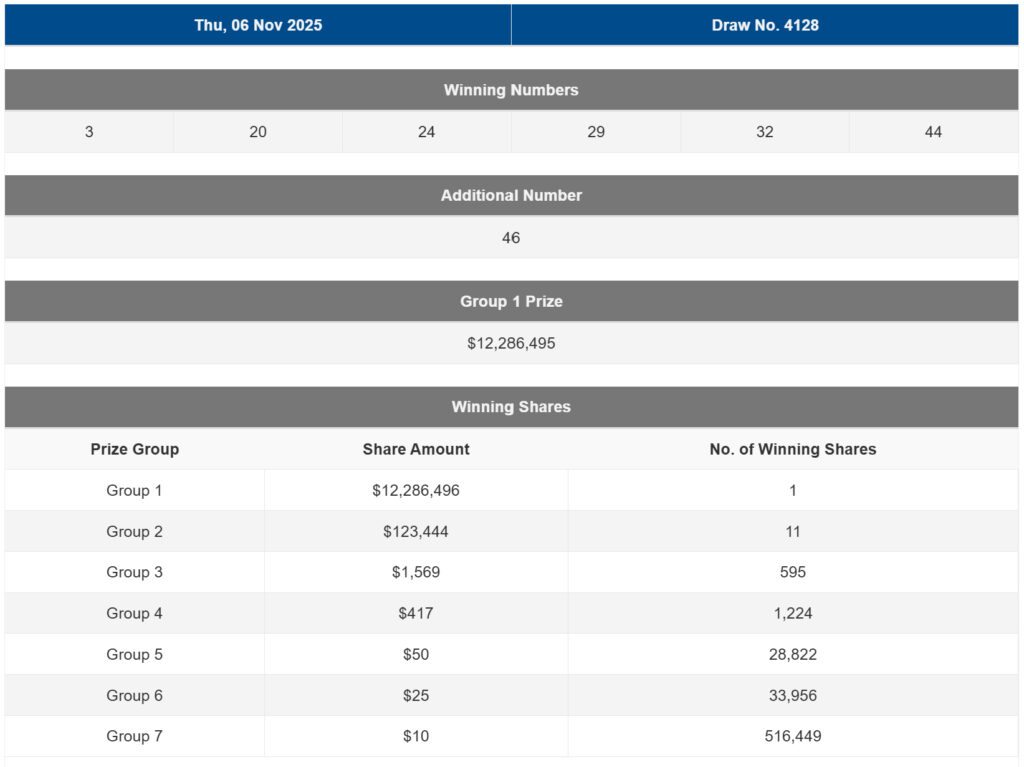Click the Draw No. 4128 header cell

[x=765, y=25]
